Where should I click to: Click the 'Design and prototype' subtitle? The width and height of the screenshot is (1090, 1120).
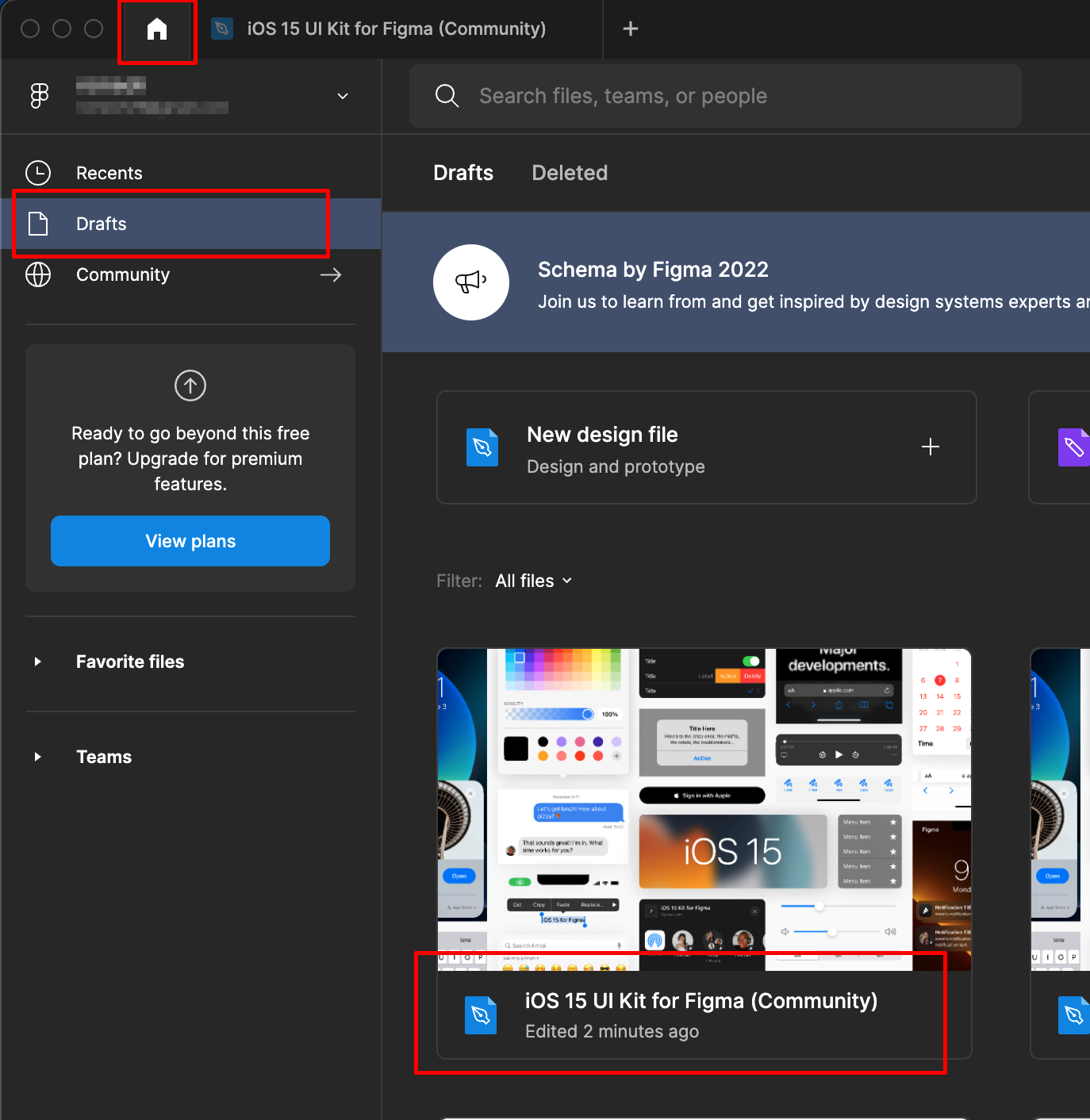[616, 466]
